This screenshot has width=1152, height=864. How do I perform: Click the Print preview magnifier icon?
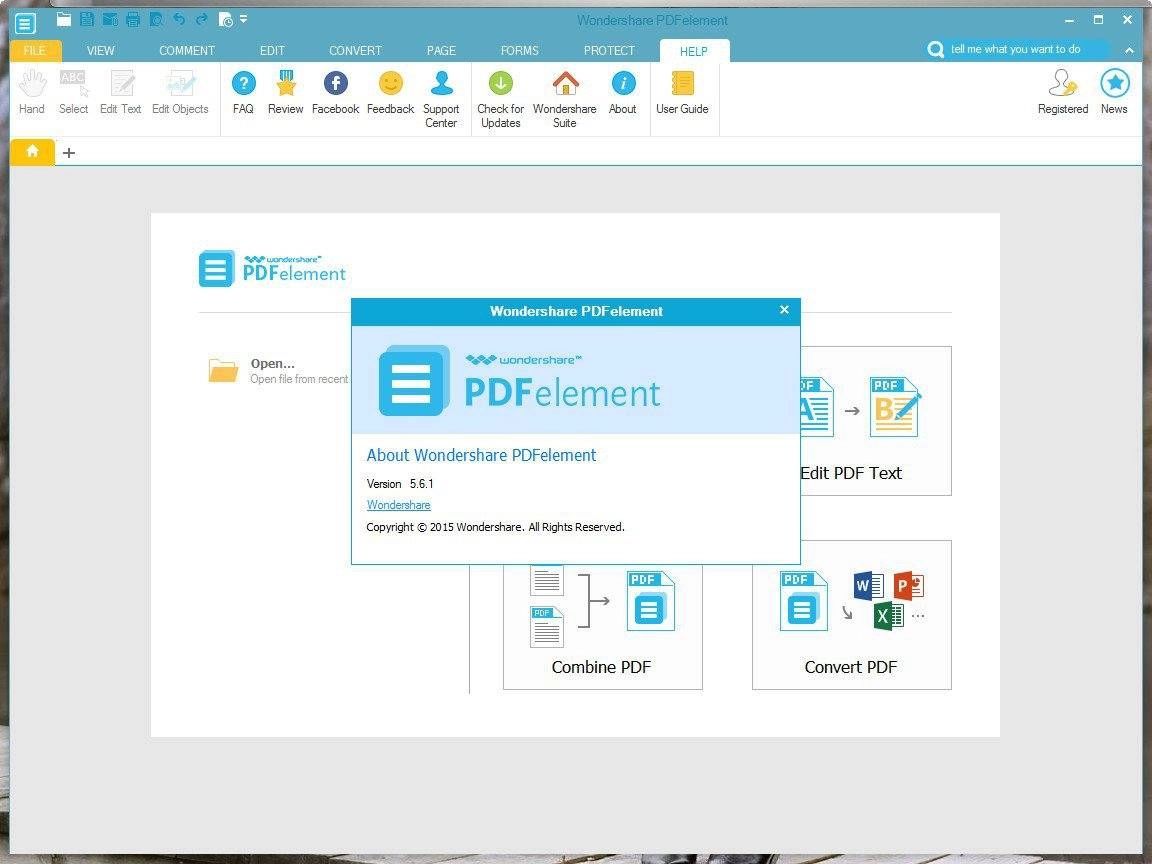tap(156, 19)
